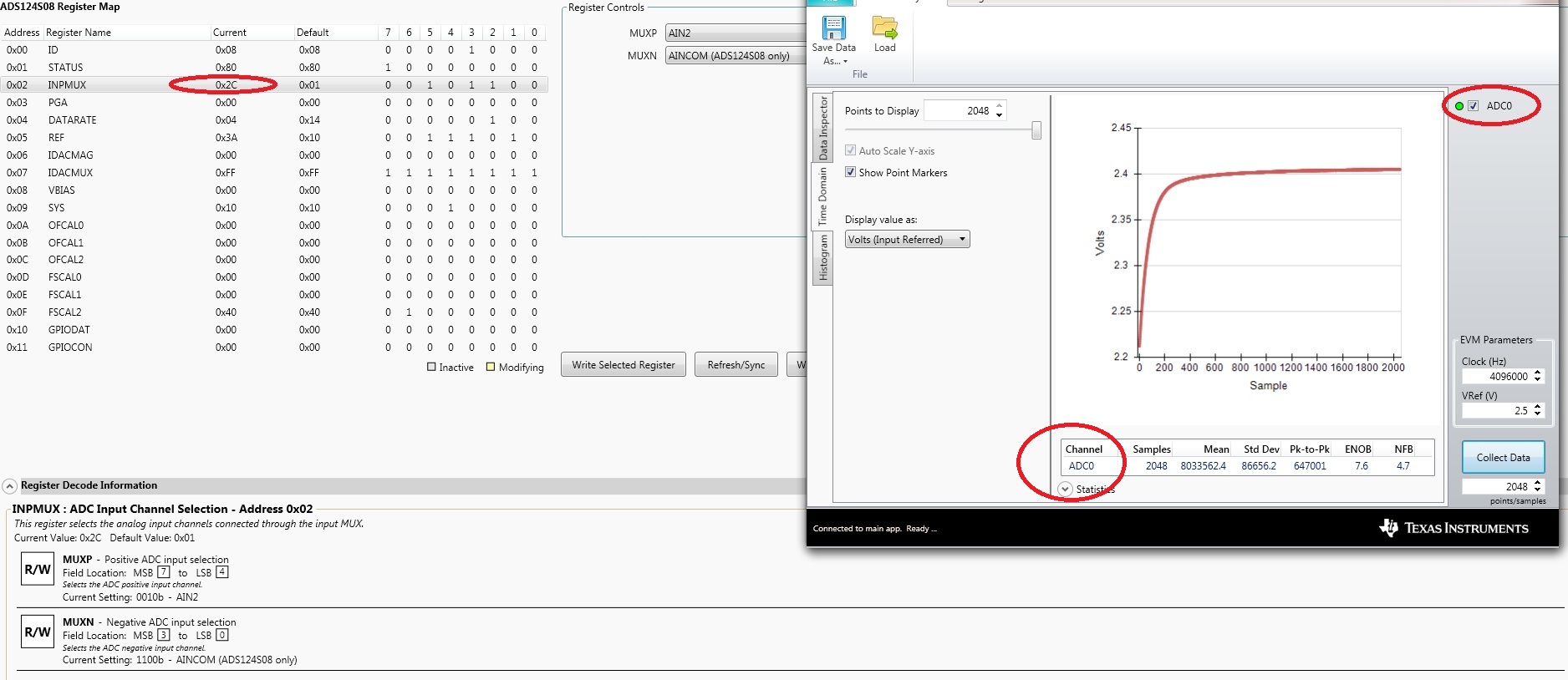Select the PGA register row
The image size is (1568, 680).
click(274, 103)
